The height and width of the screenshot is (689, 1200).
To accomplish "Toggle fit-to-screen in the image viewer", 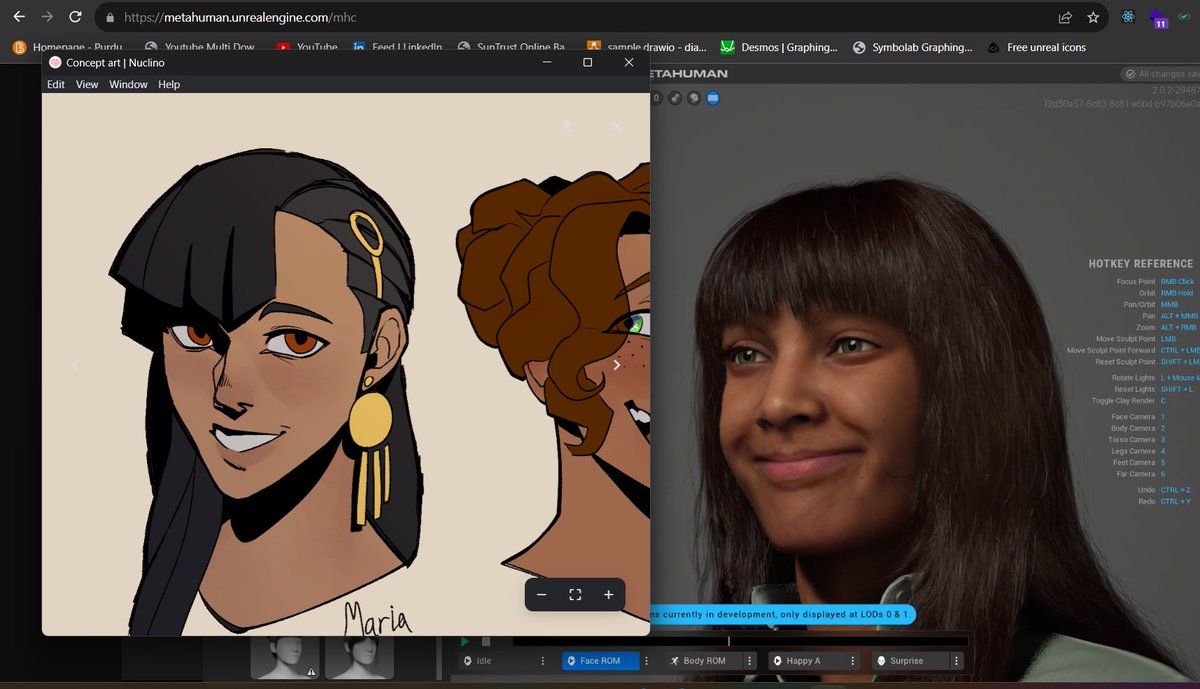I will [x=575, y=595].
